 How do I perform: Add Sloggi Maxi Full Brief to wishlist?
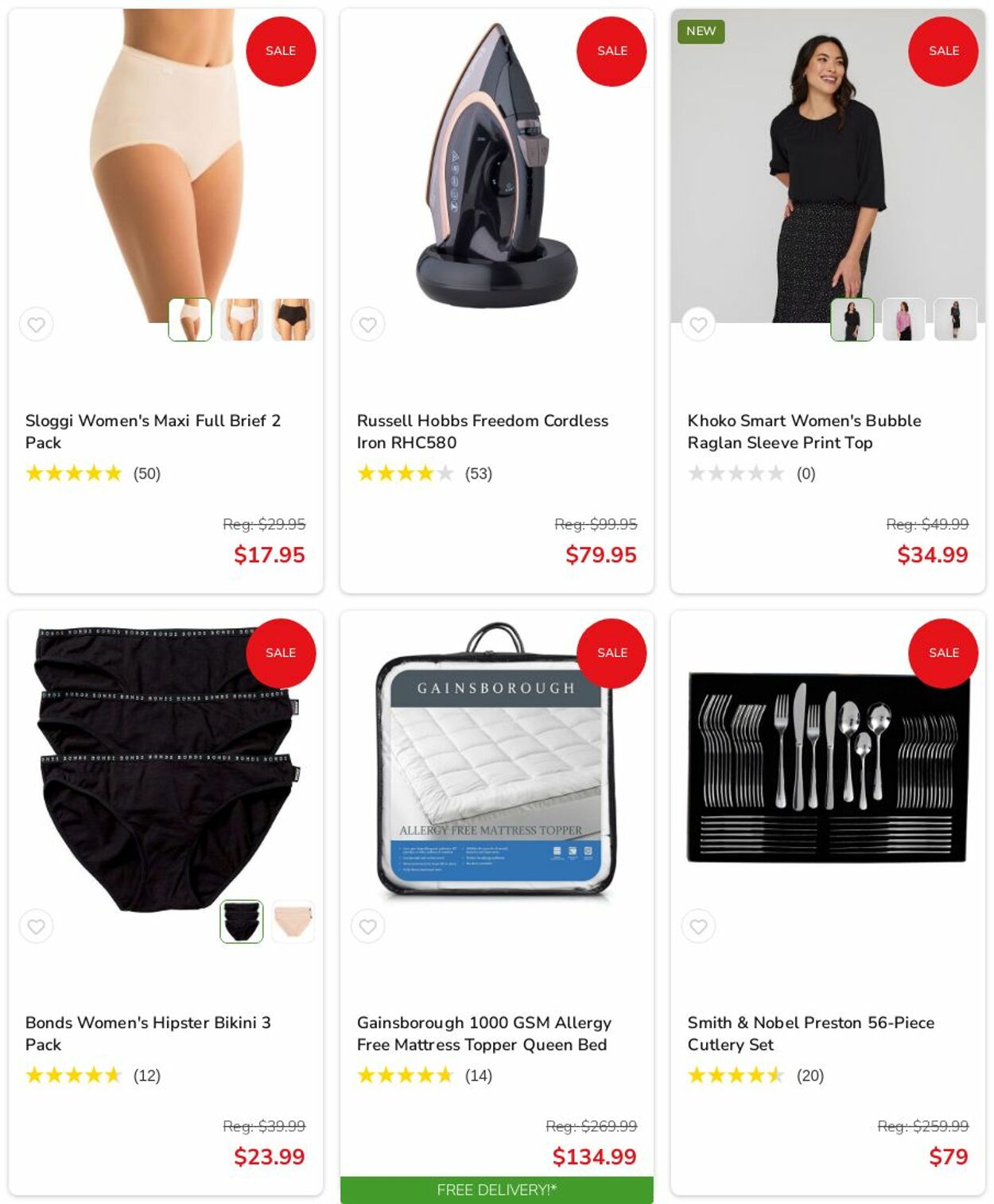click(36, 324)
